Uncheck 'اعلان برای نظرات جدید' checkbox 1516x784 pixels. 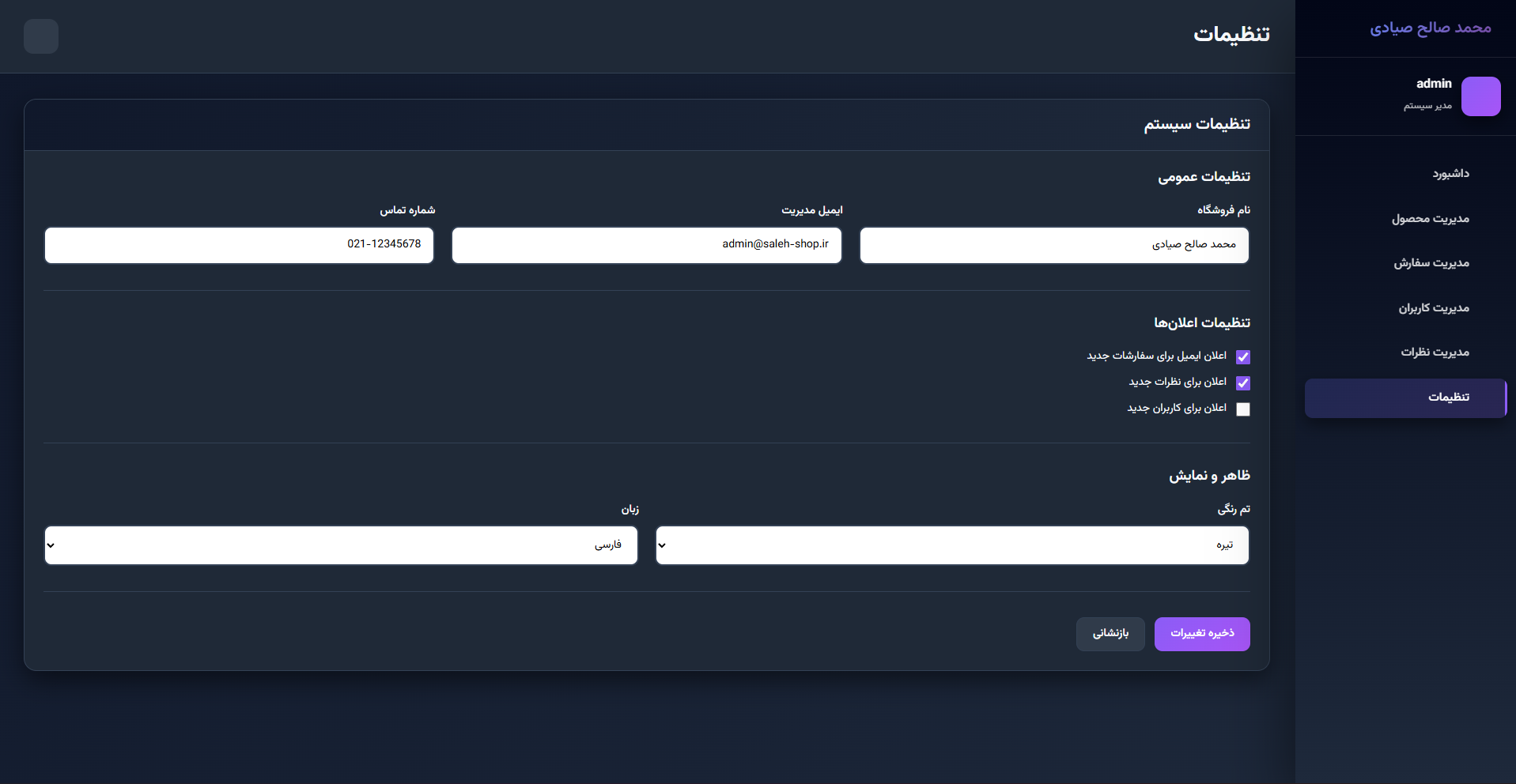1243,383
